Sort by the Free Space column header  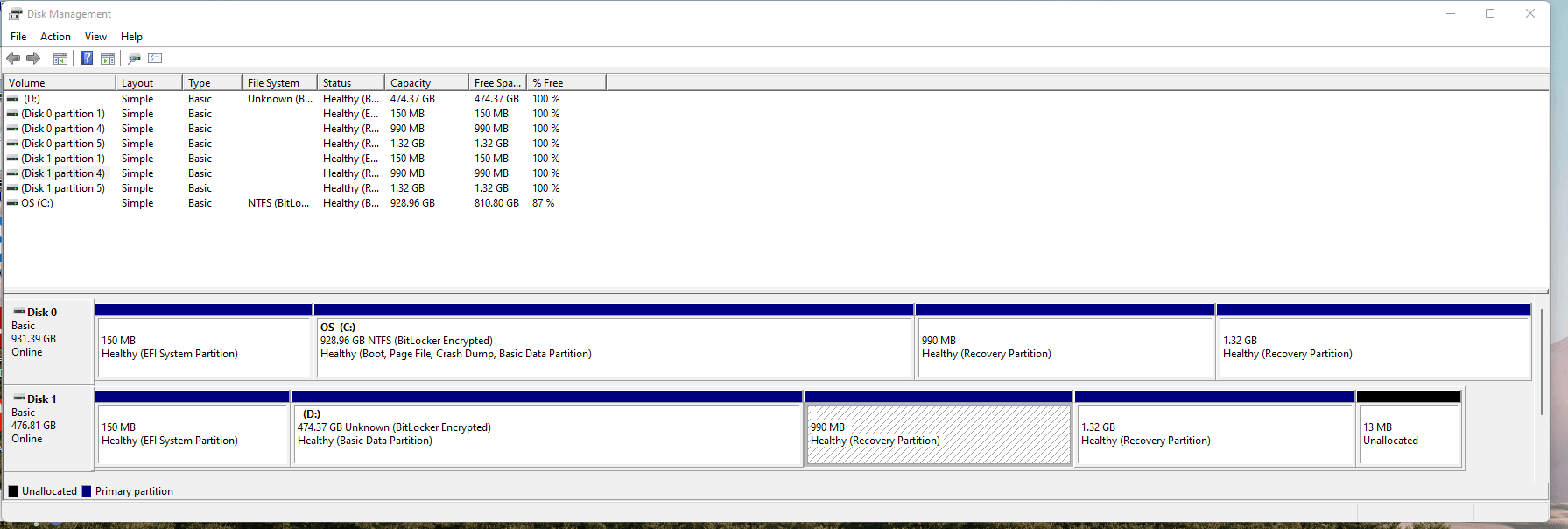point(497,83)
